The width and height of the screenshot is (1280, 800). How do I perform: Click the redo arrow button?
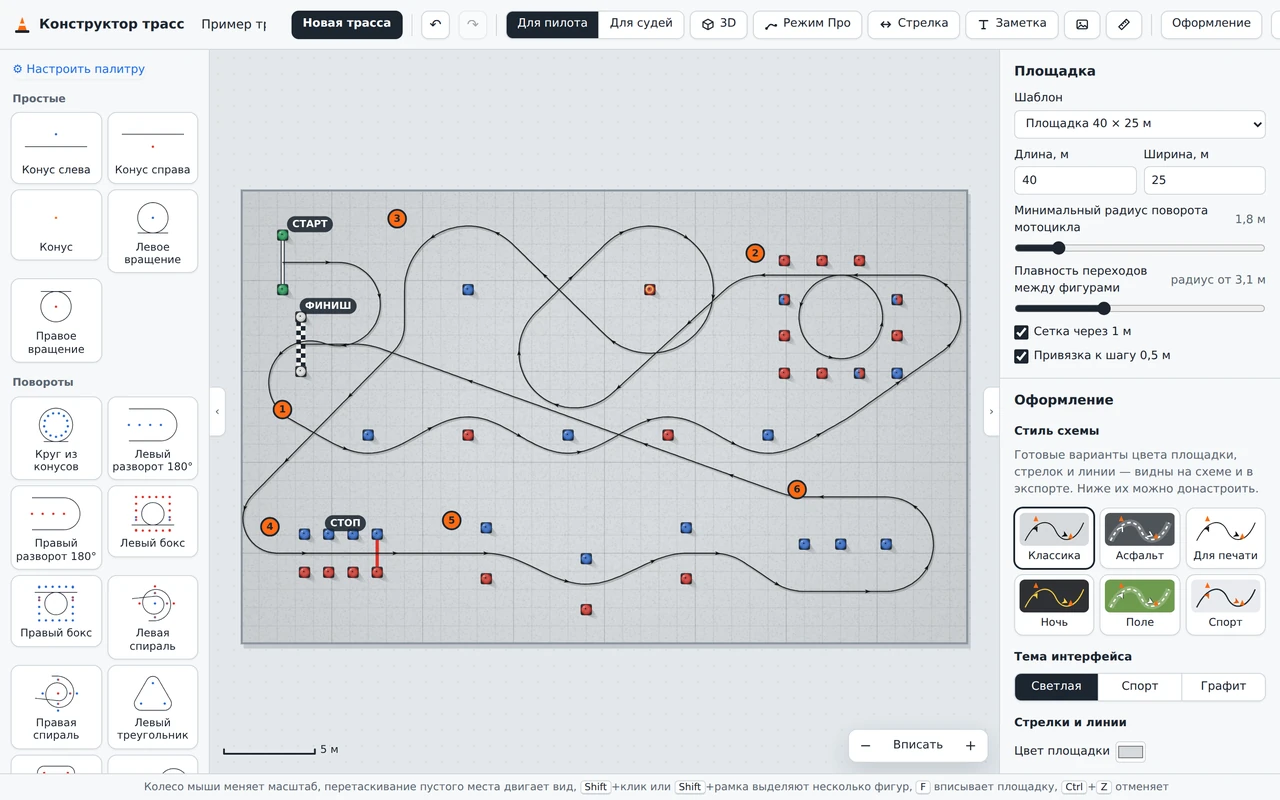(473, 25)
